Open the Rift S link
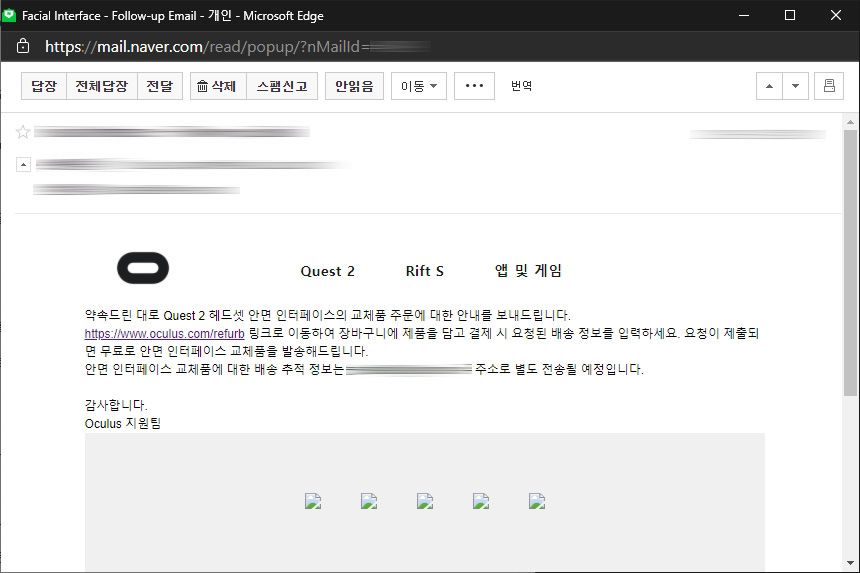 (425, 271)
